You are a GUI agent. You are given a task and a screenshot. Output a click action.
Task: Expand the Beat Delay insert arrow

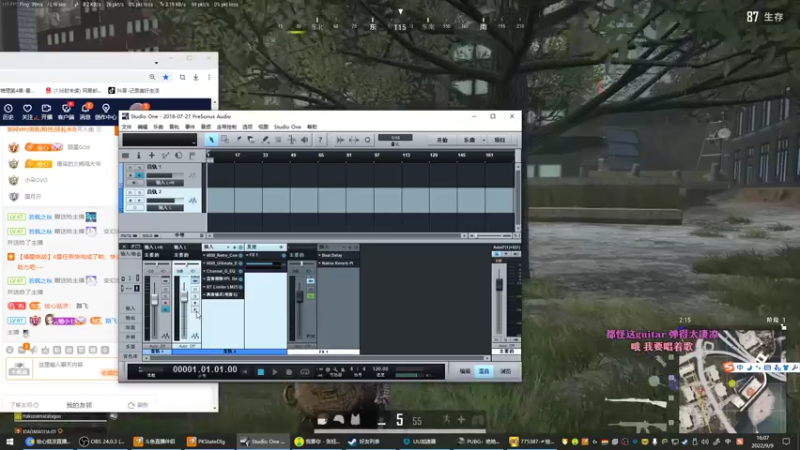point(320,255)
